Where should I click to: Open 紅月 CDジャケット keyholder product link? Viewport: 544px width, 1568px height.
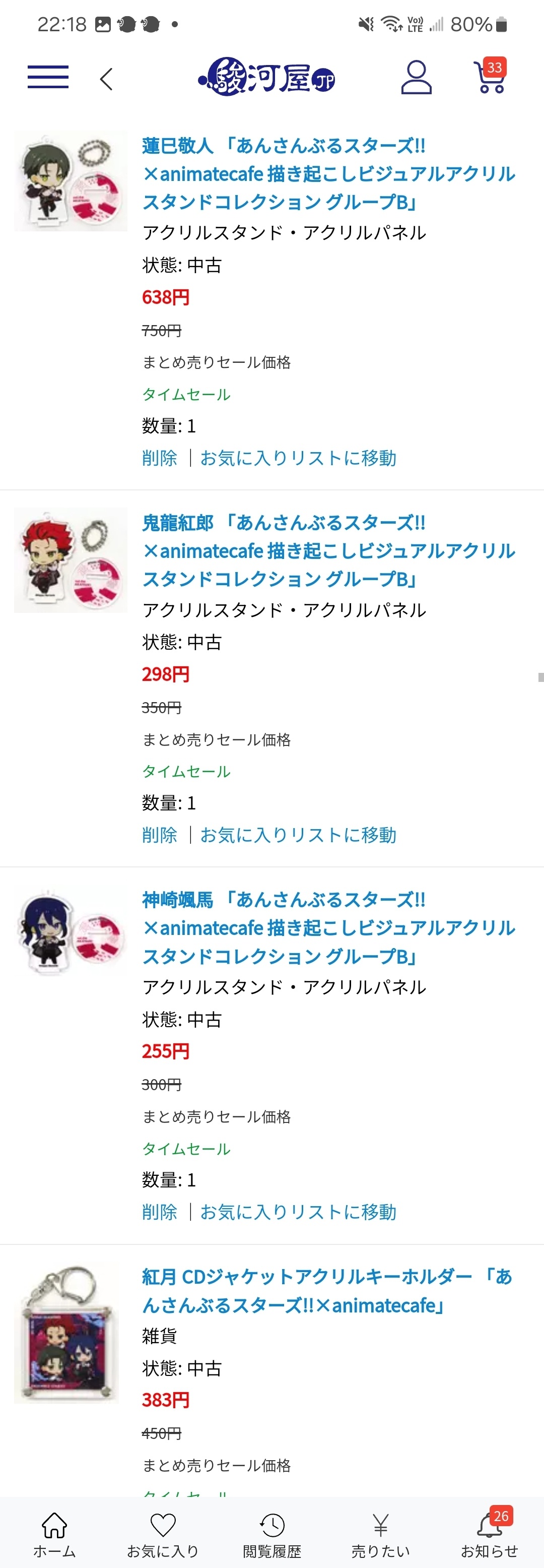[327, 1290]
